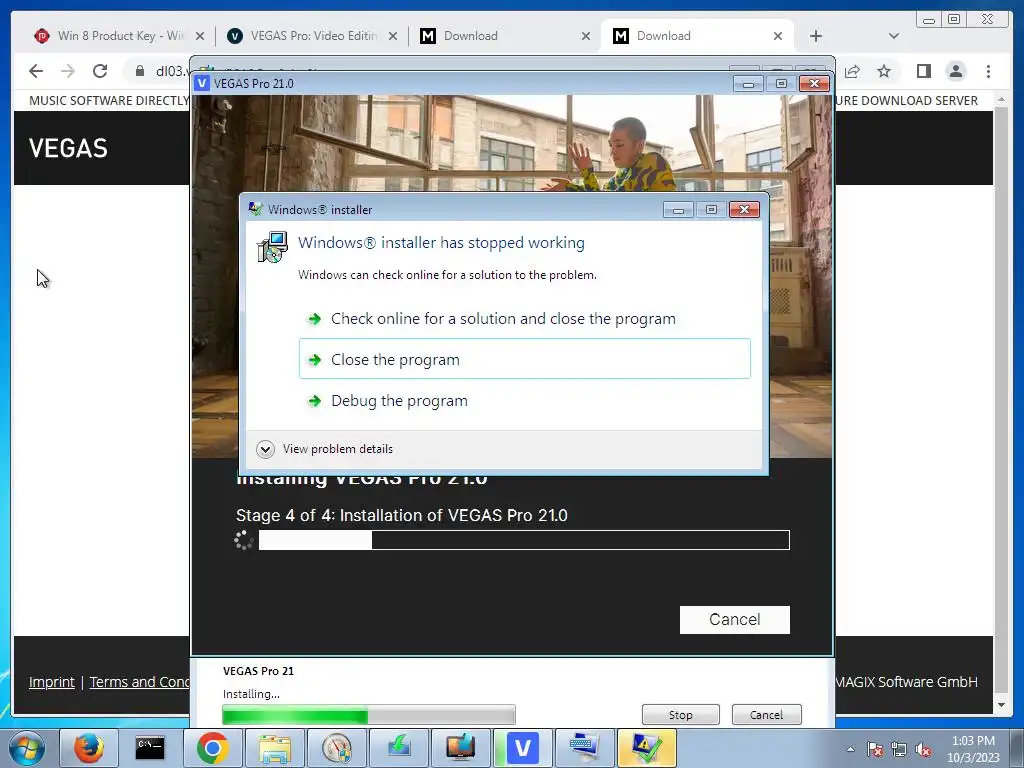Open Chrome three-dot menu
The width and height of the screenshot is (1024, 768).
coord(989,71)
